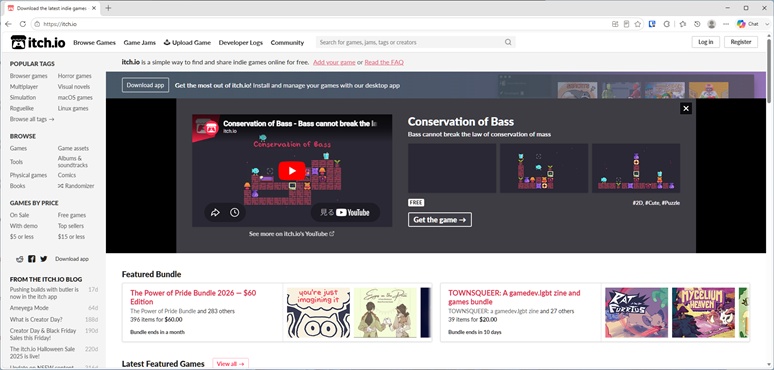Close the itch.io browser tab
774x370 pixels.
[x=94, y=8]
